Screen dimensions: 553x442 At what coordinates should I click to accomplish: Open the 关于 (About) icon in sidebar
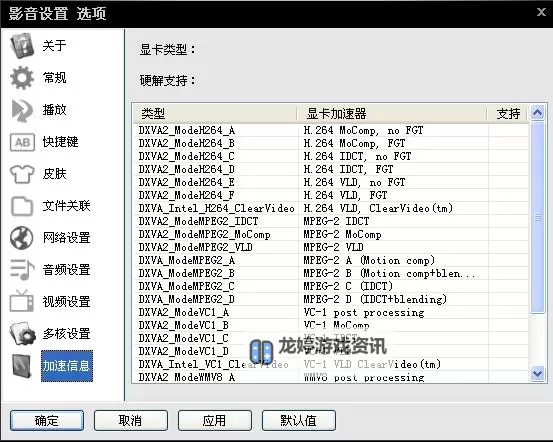pos(22,46)
